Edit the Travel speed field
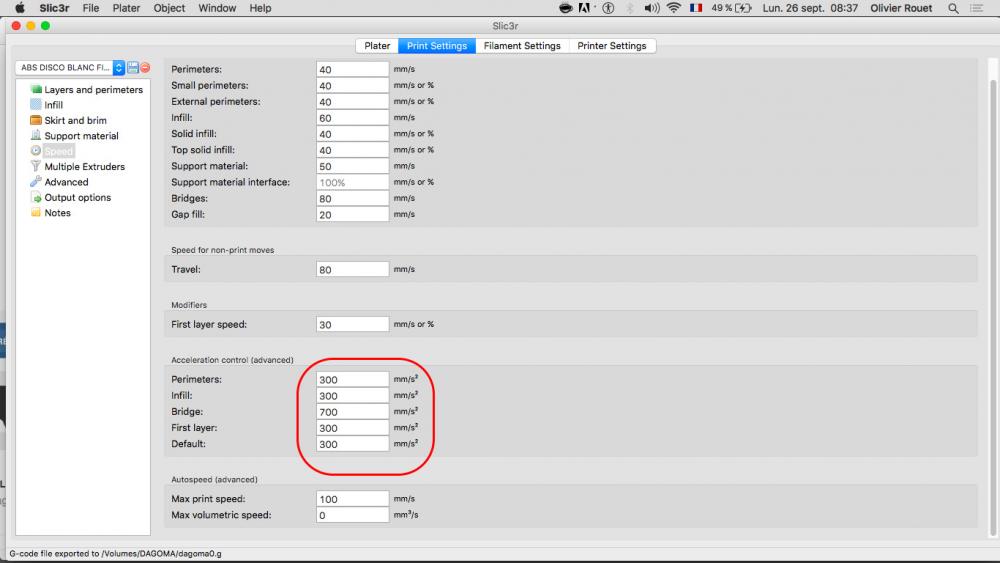Viewport: 1000px width, 563px height. pyautogui.click(x=352, y=269)
